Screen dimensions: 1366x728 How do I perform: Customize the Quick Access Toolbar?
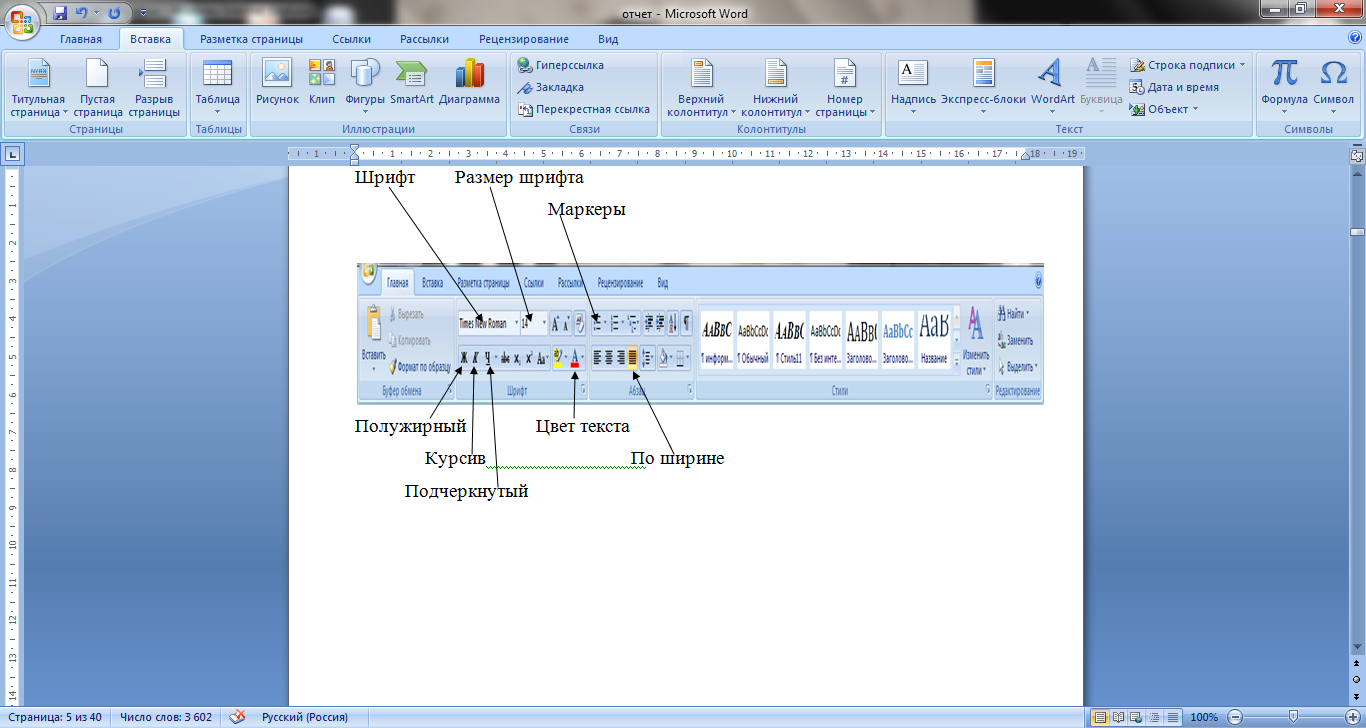point(143,14)
